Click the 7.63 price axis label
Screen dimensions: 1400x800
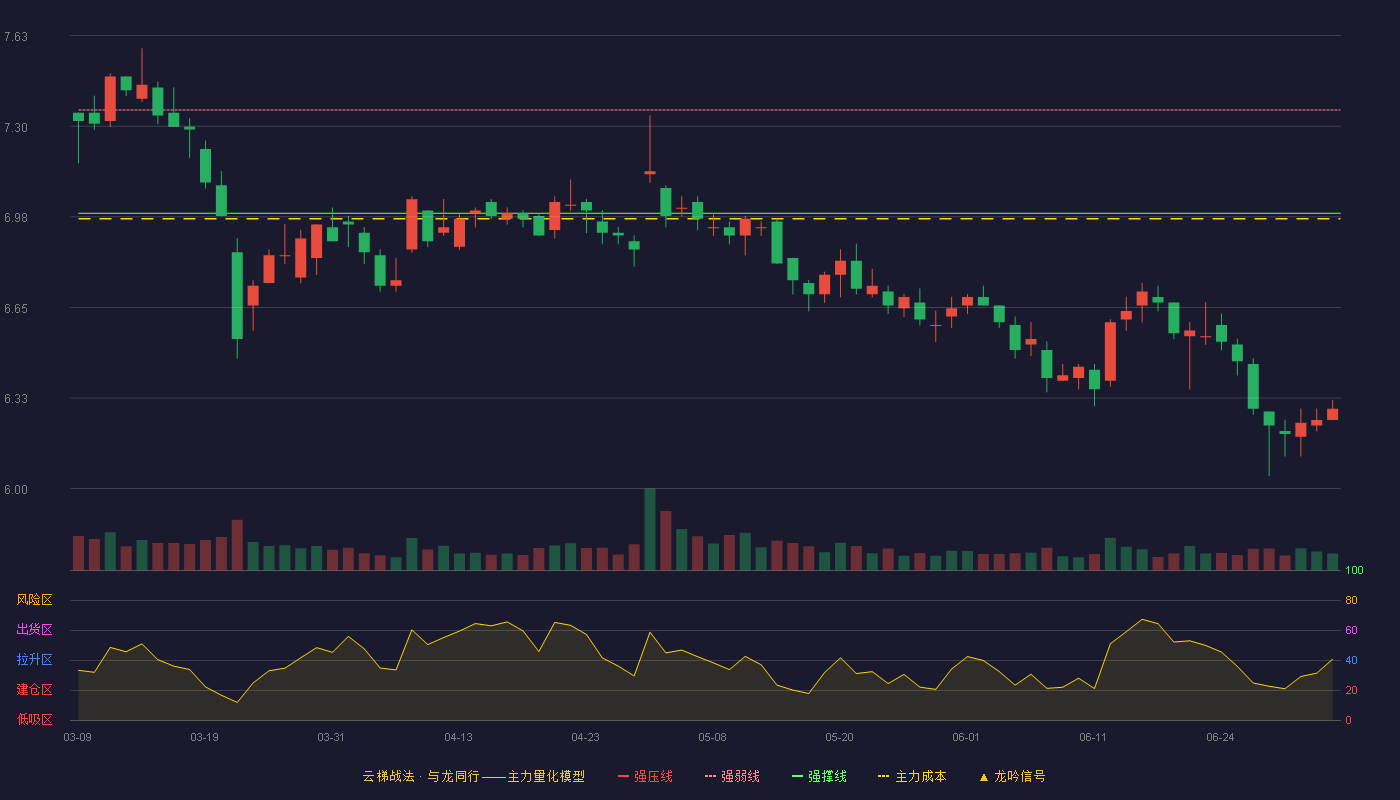click(x=16, y=37)
